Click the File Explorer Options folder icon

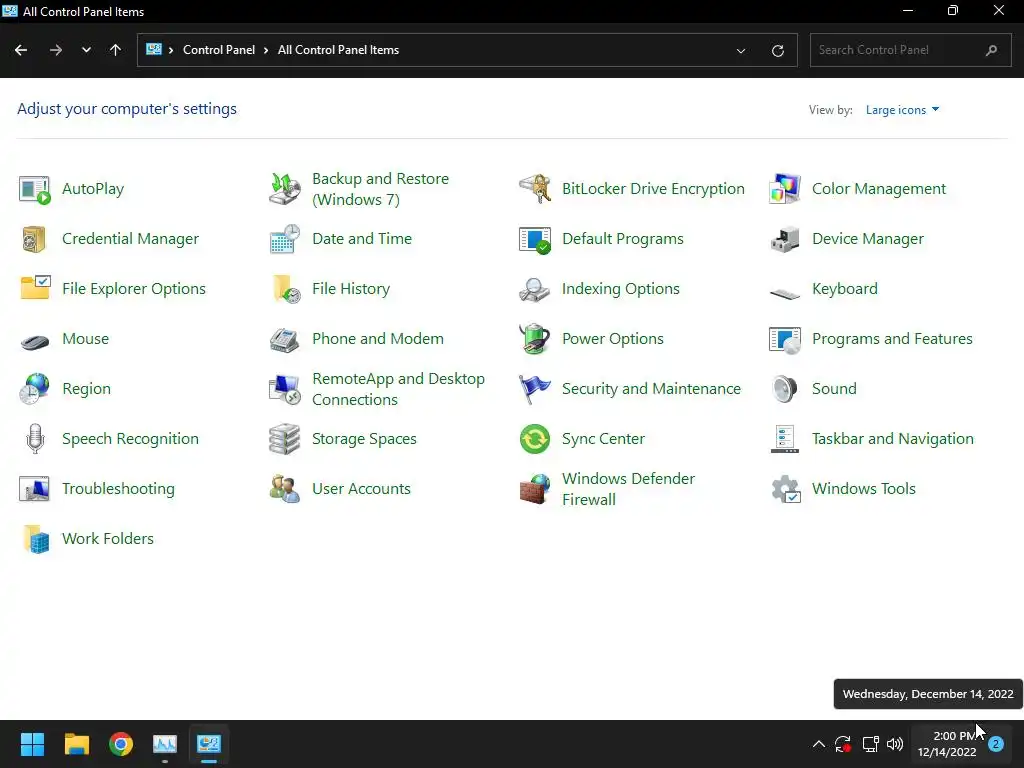click(35, 289)
